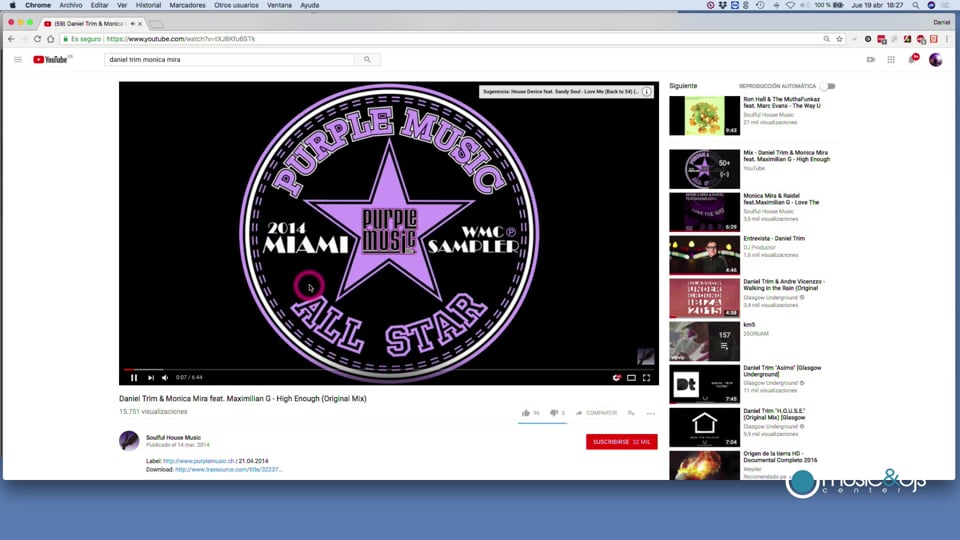Open the Ventana menu
Viewport: 960px width, 540px height.
[279, 5]
